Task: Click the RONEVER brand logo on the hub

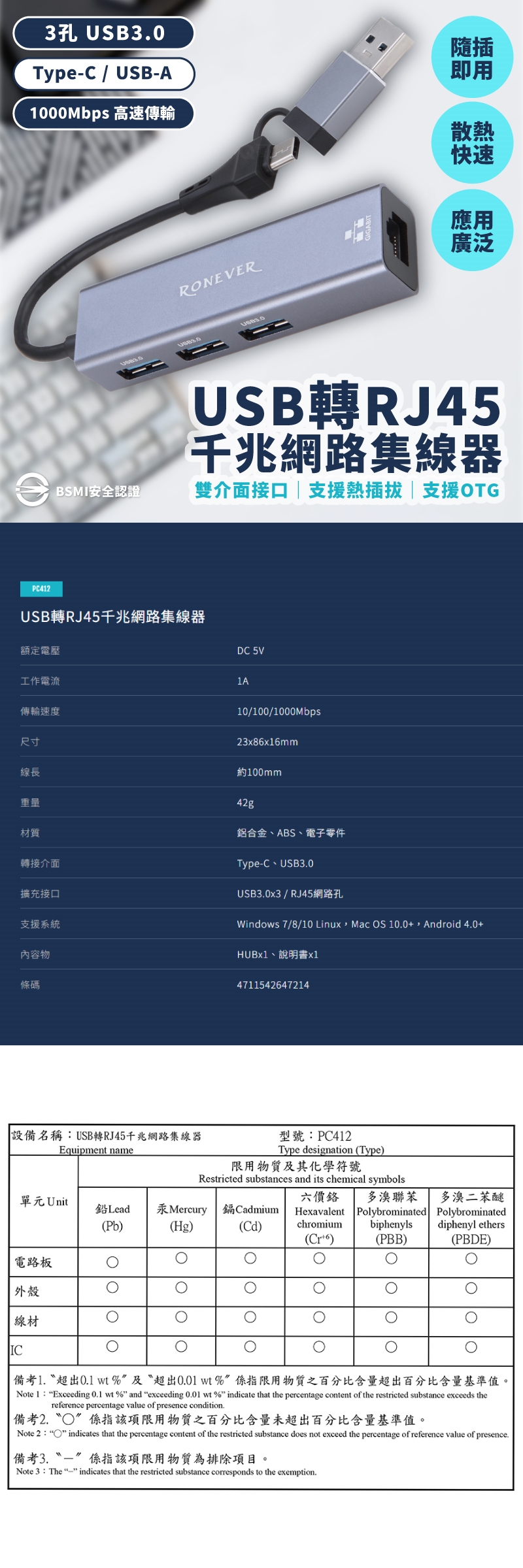Action: coord(220,279)
